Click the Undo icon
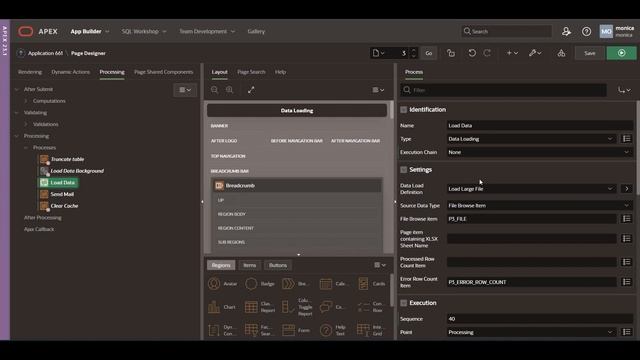 (x=472, y=53)
